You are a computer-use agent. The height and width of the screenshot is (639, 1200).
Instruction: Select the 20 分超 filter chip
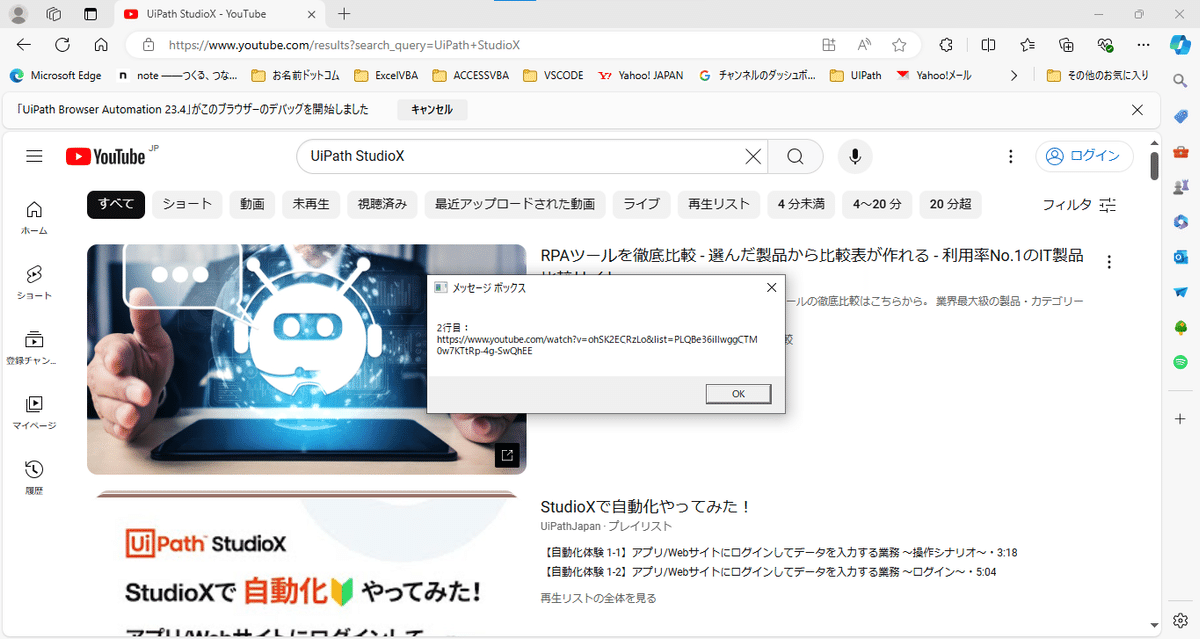click(950, 204)
